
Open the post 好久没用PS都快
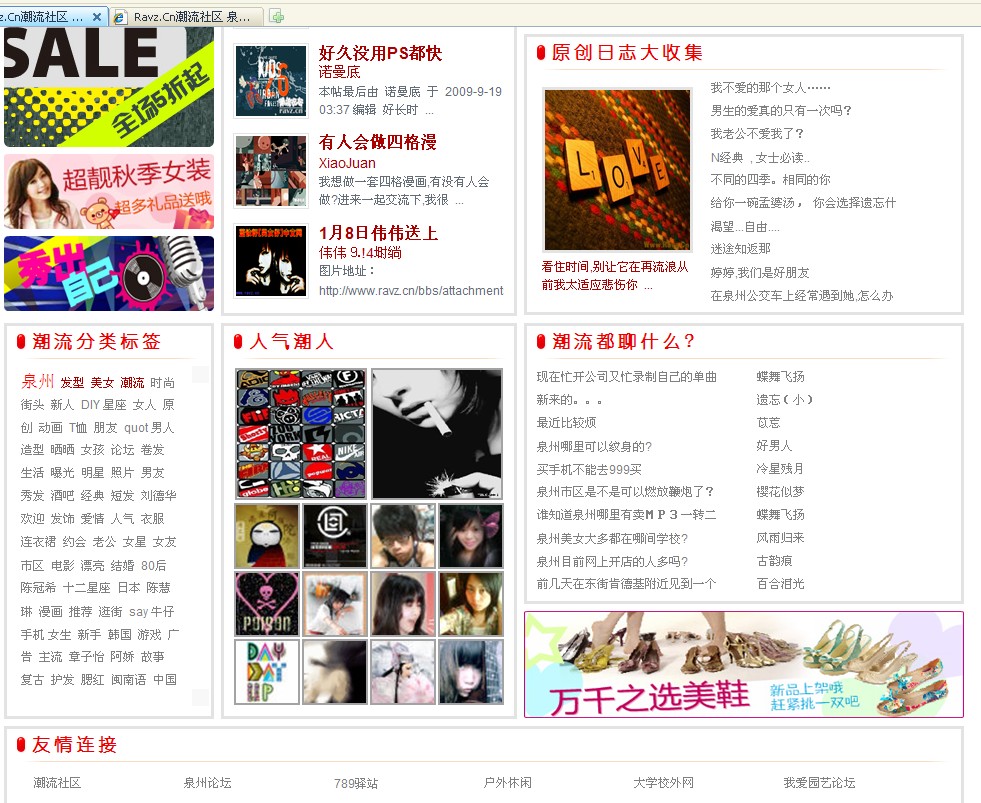380,53
